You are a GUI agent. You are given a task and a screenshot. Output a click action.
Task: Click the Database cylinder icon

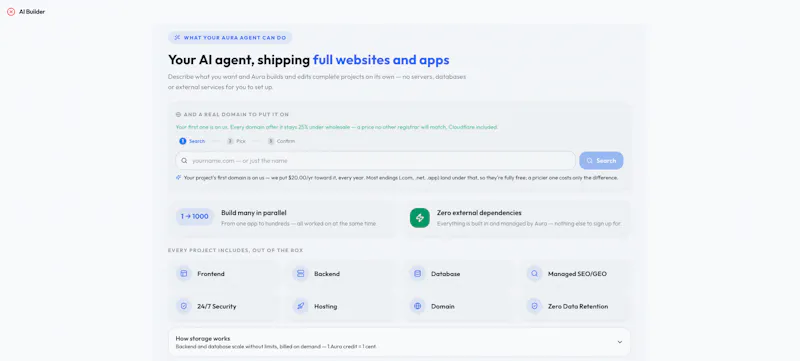pyautogui.click(x=417, y=274)
